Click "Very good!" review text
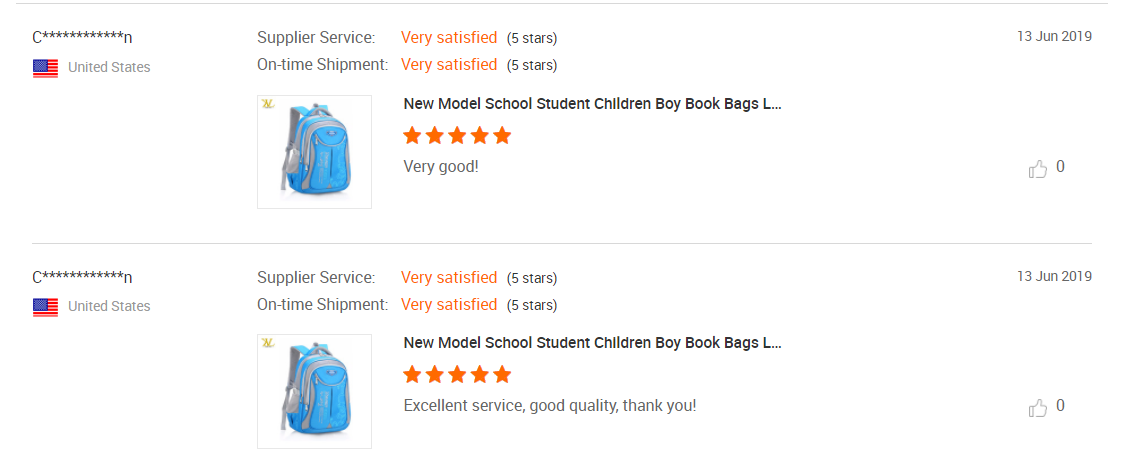The width and height of the screenshot is (1122, 462). tap(441, 167)
